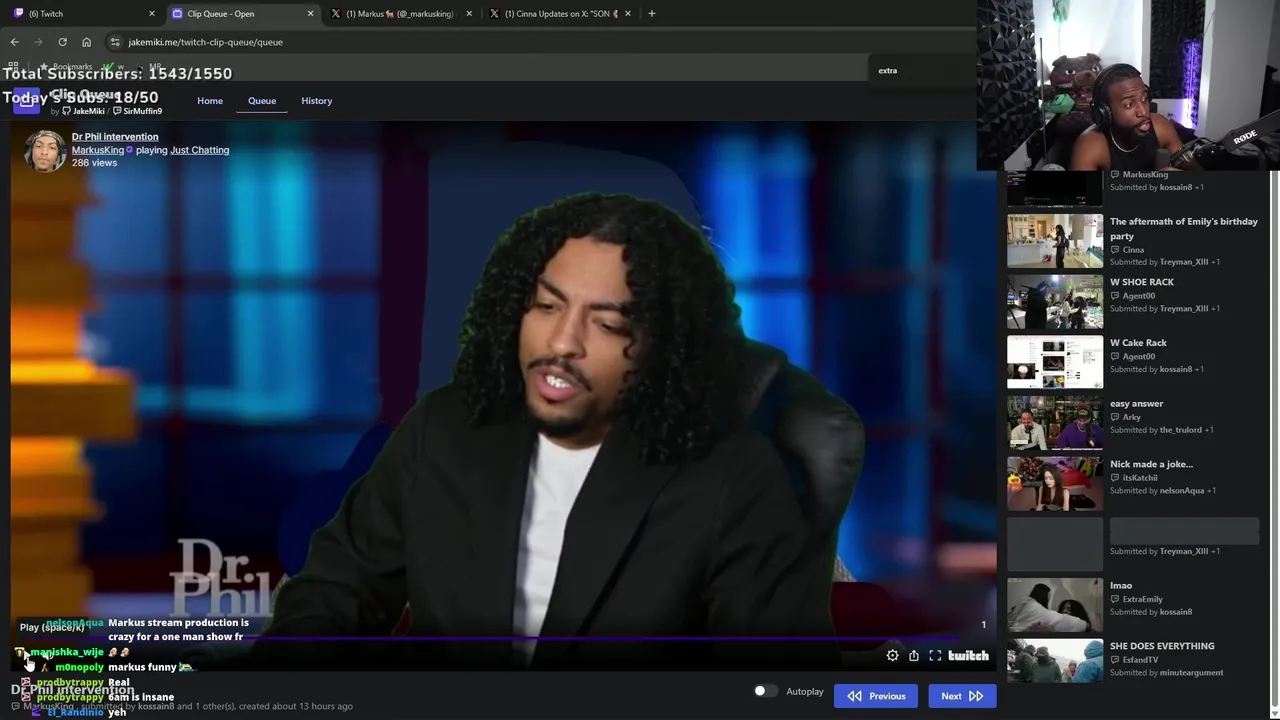Image resolution: width=1280 pixels, height=720 pixels.
Task: Click the share clip icon
Action: [x=914, y=656]
